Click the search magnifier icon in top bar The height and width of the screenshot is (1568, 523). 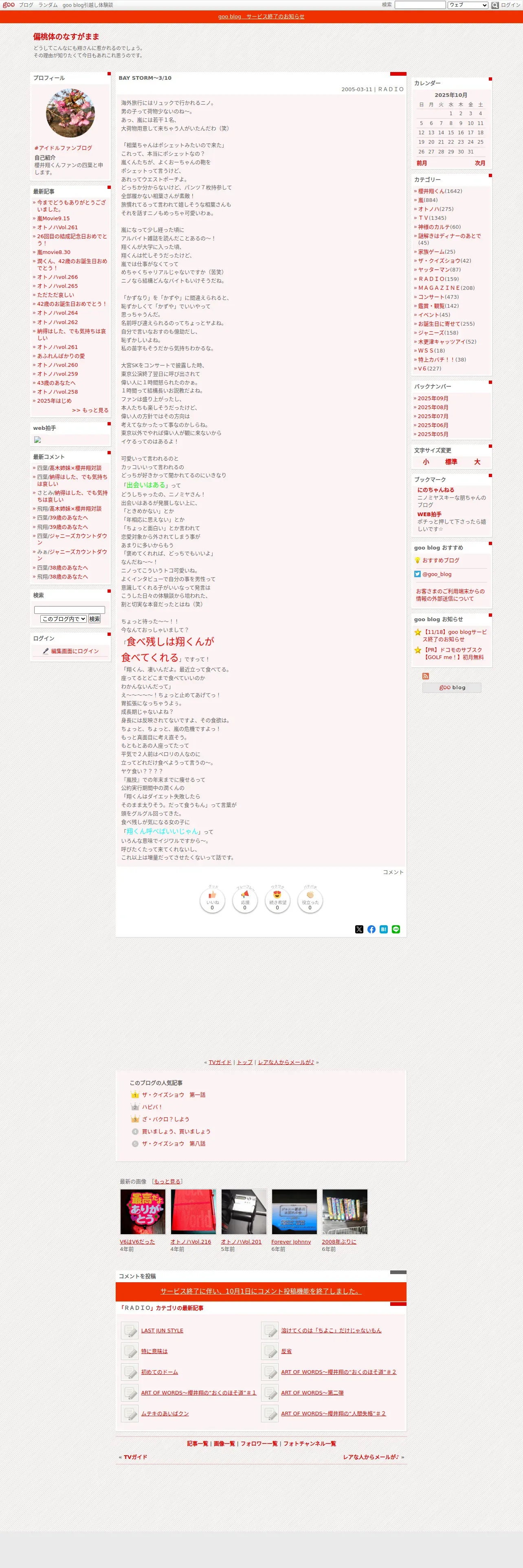pos(495,5)
